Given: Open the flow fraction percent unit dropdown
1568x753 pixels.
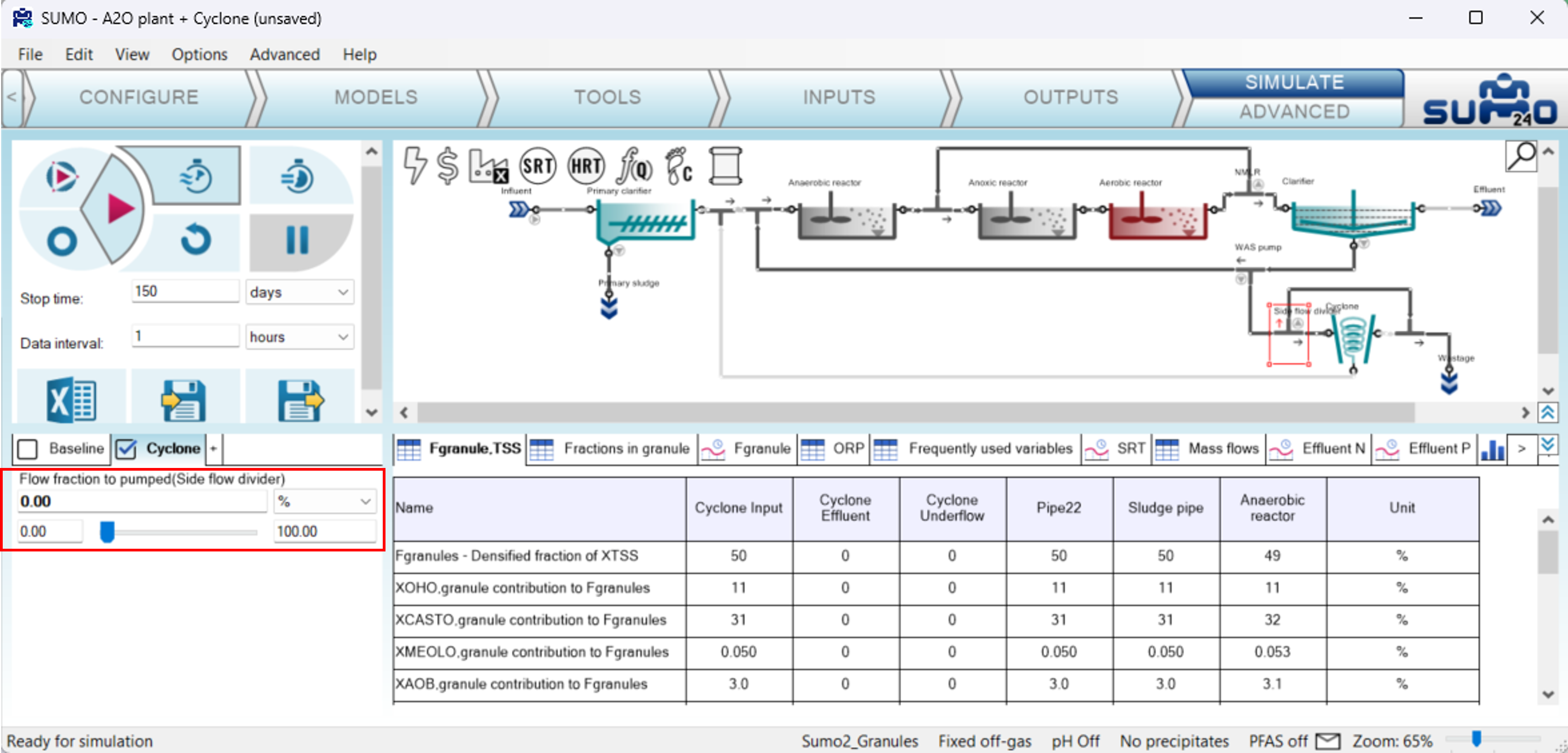Looking at the screenshot, I should (325, 502).
